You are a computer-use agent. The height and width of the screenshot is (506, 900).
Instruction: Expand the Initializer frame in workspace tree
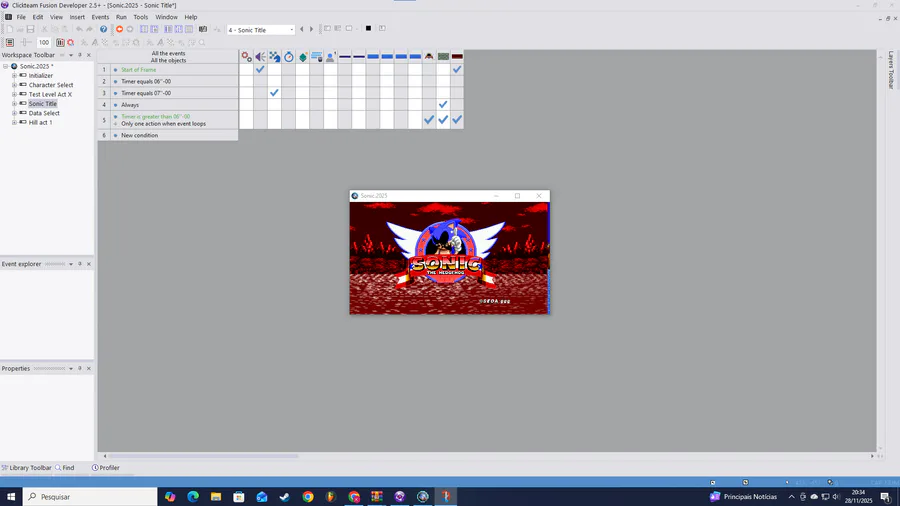(14, 76)
